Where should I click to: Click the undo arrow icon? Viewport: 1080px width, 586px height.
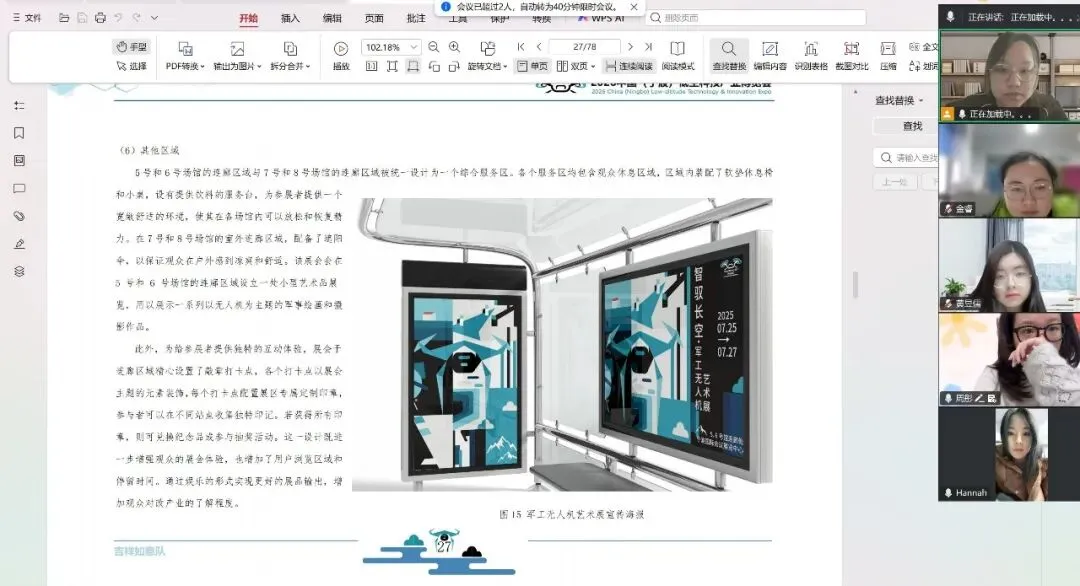(118, 18)
